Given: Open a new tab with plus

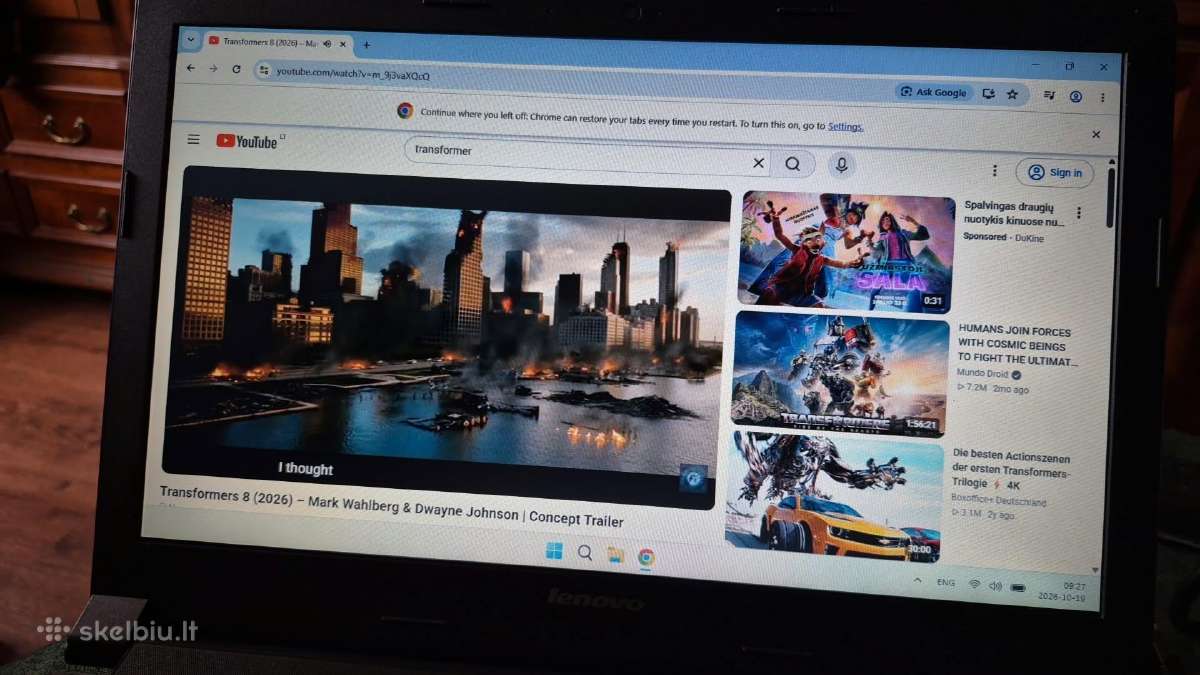Looking at the screenshot, I should tap(366, 45).
